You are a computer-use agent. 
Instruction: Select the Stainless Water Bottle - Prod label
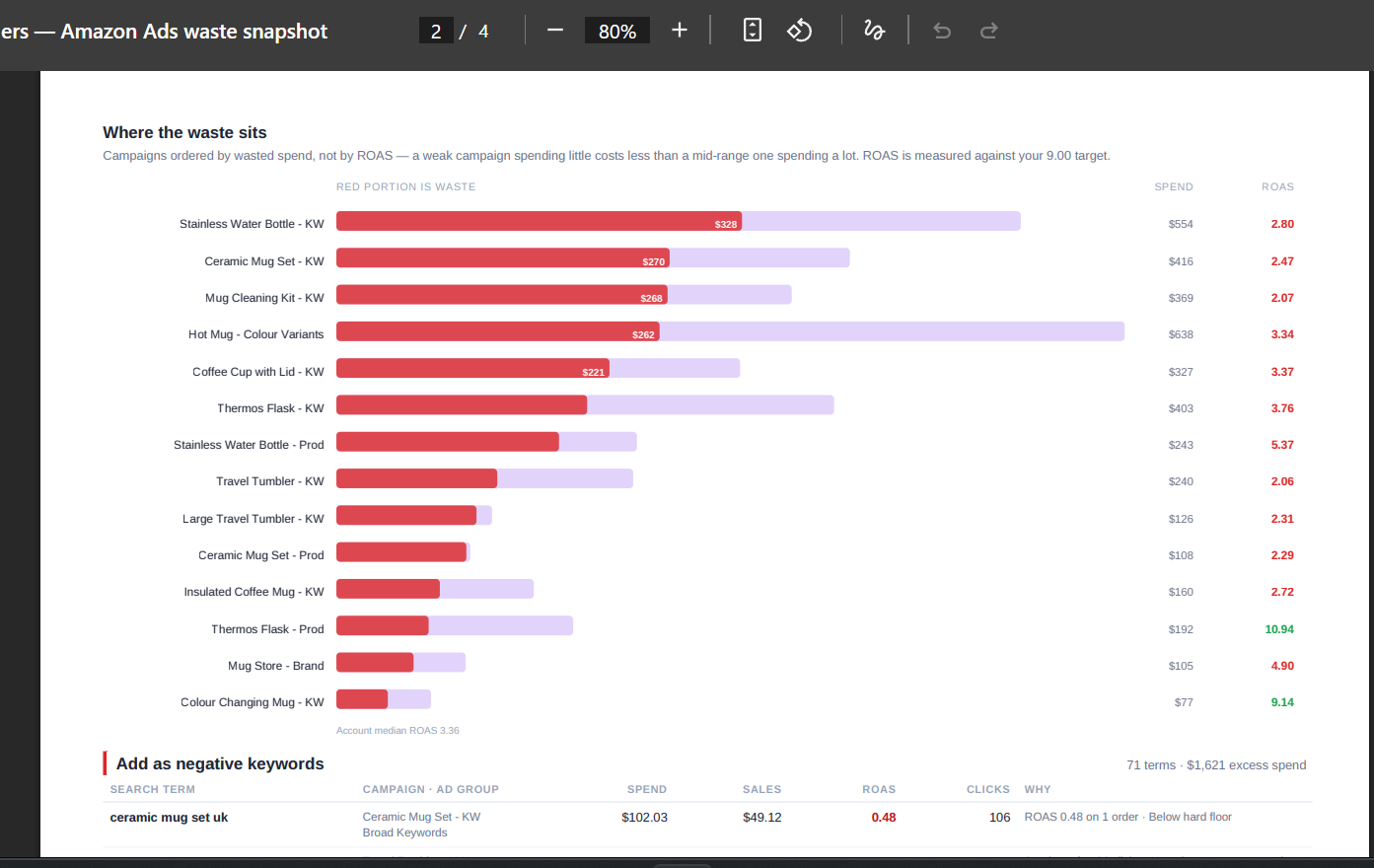249,445
